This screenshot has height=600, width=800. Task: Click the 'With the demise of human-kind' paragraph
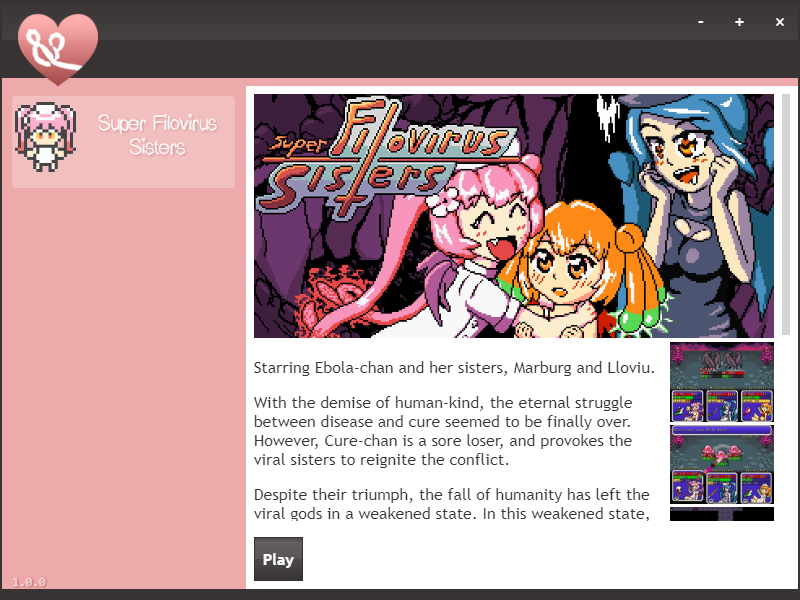(x=443, y=431)
